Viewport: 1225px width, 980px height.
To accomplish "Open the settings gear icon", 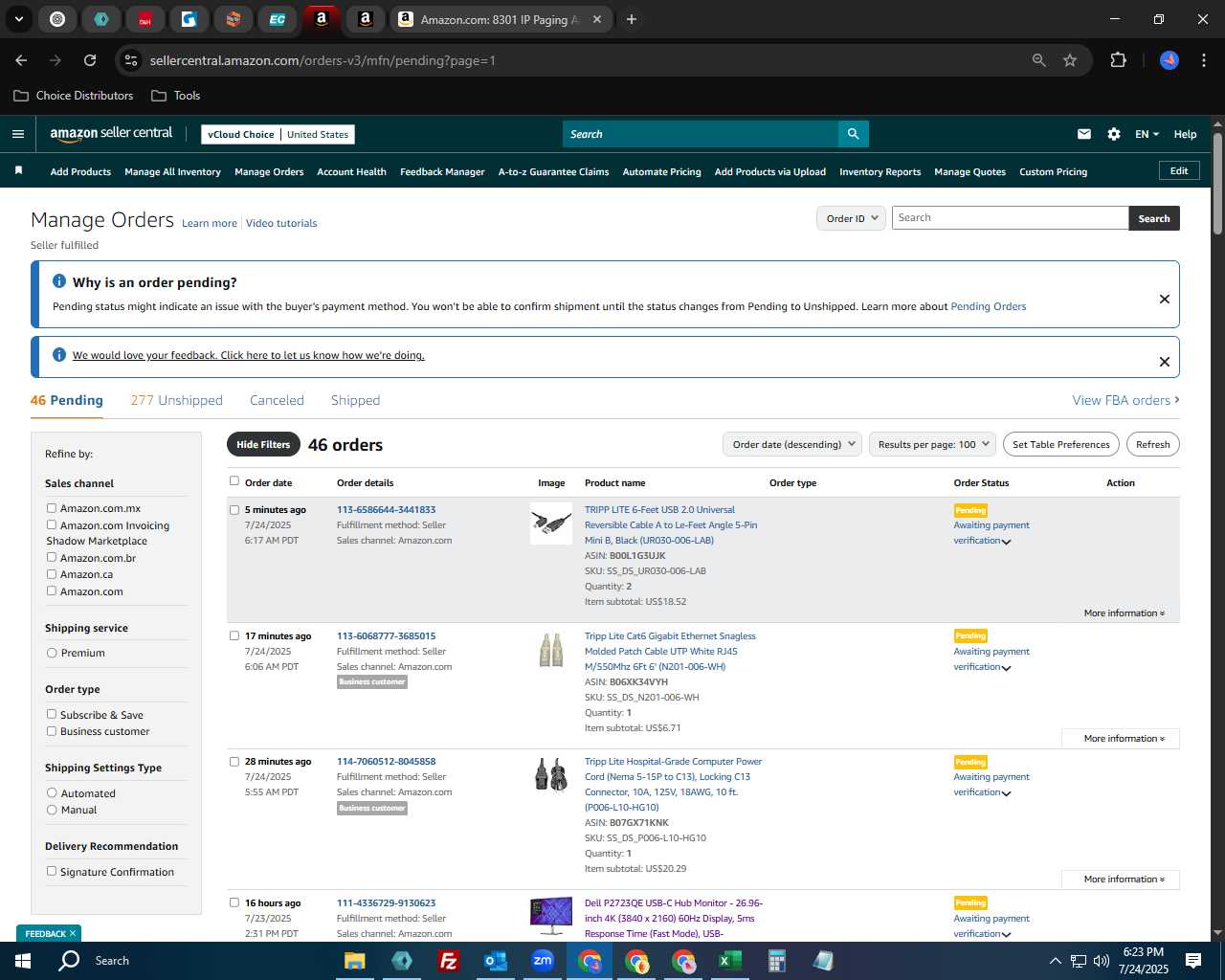I will (x=1114, y=134).
